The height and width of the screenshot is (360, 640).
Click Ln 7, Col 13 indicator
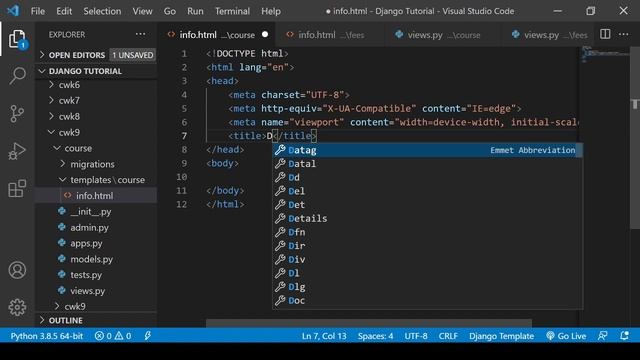tap(324, 336)
